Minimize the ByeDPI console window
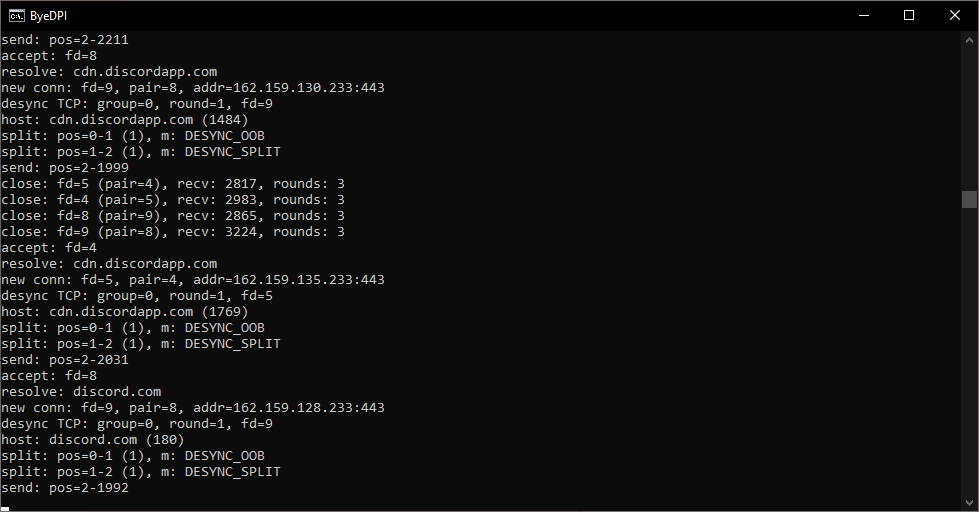This screenshot has height=512, width=979. [864, 16]
